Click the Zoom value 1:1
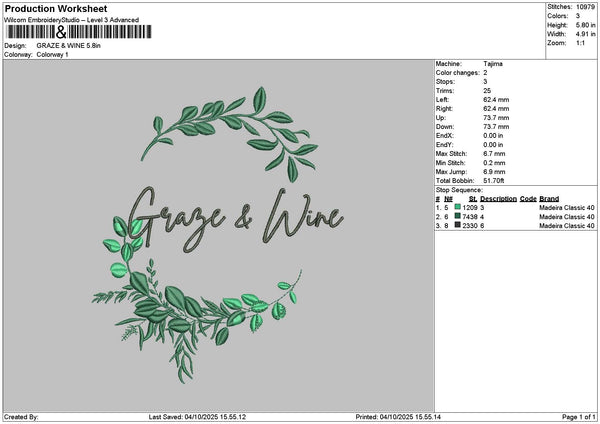Viewport: 600px width, 424px height. point(580,43)
